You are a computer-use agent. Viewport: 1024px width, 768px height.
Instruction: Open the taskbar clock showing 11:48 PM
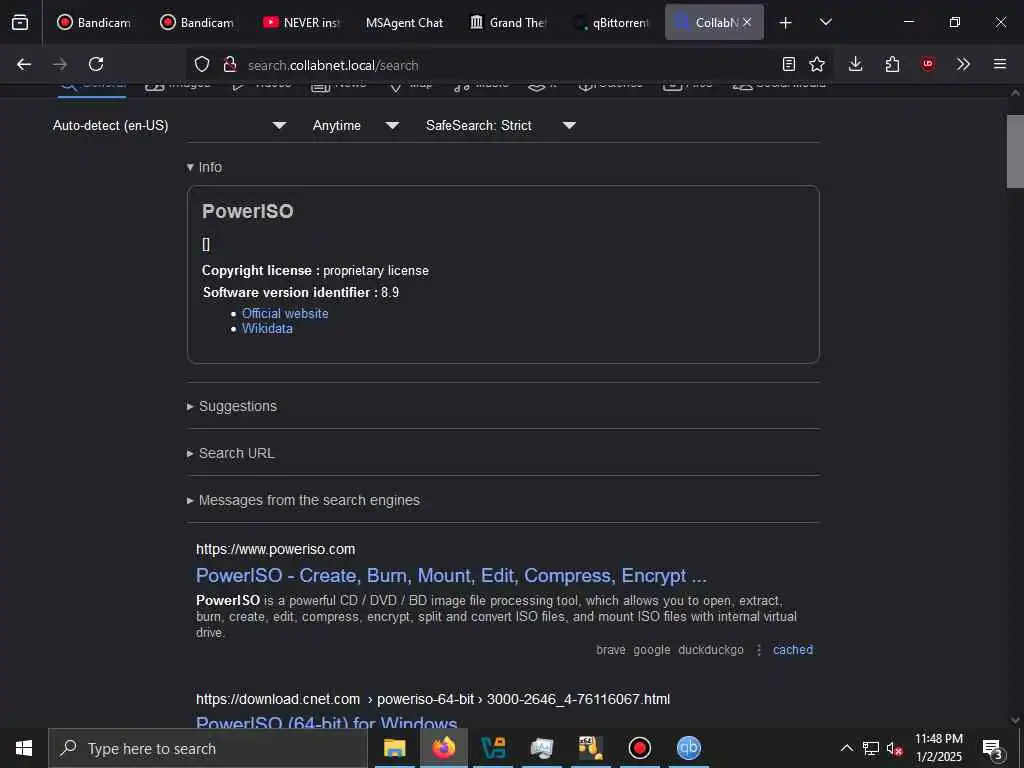click(x=938, y=748)
